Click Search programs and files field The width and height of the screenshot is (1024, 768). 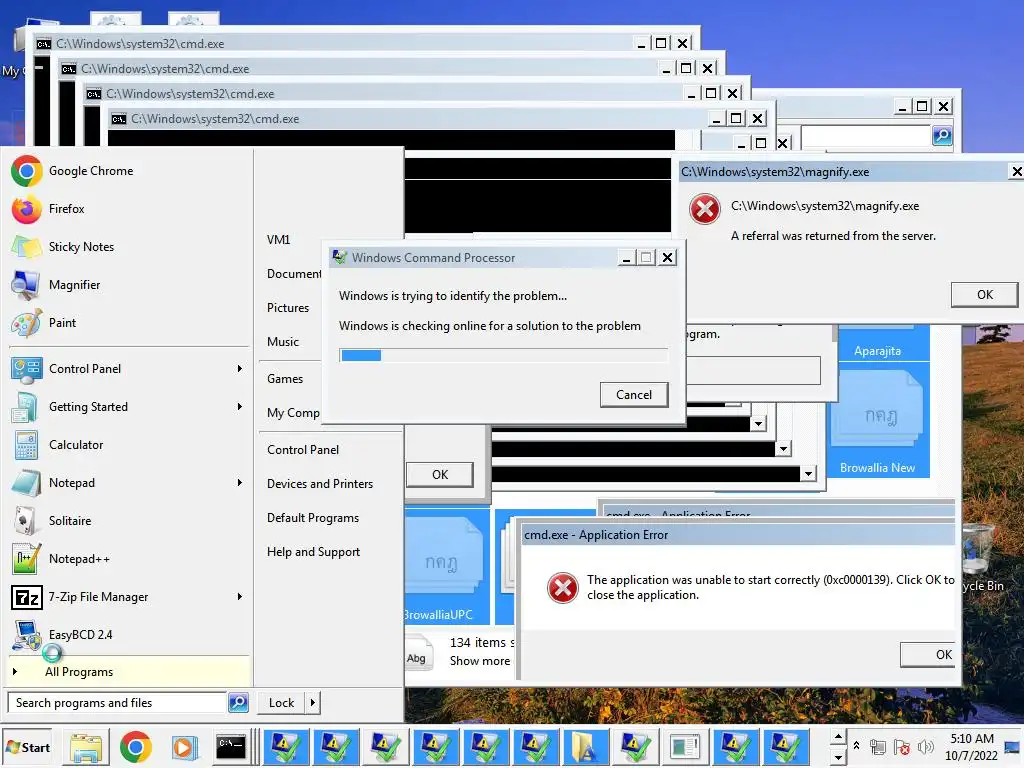pyautogui.click(x=118, y=703)
